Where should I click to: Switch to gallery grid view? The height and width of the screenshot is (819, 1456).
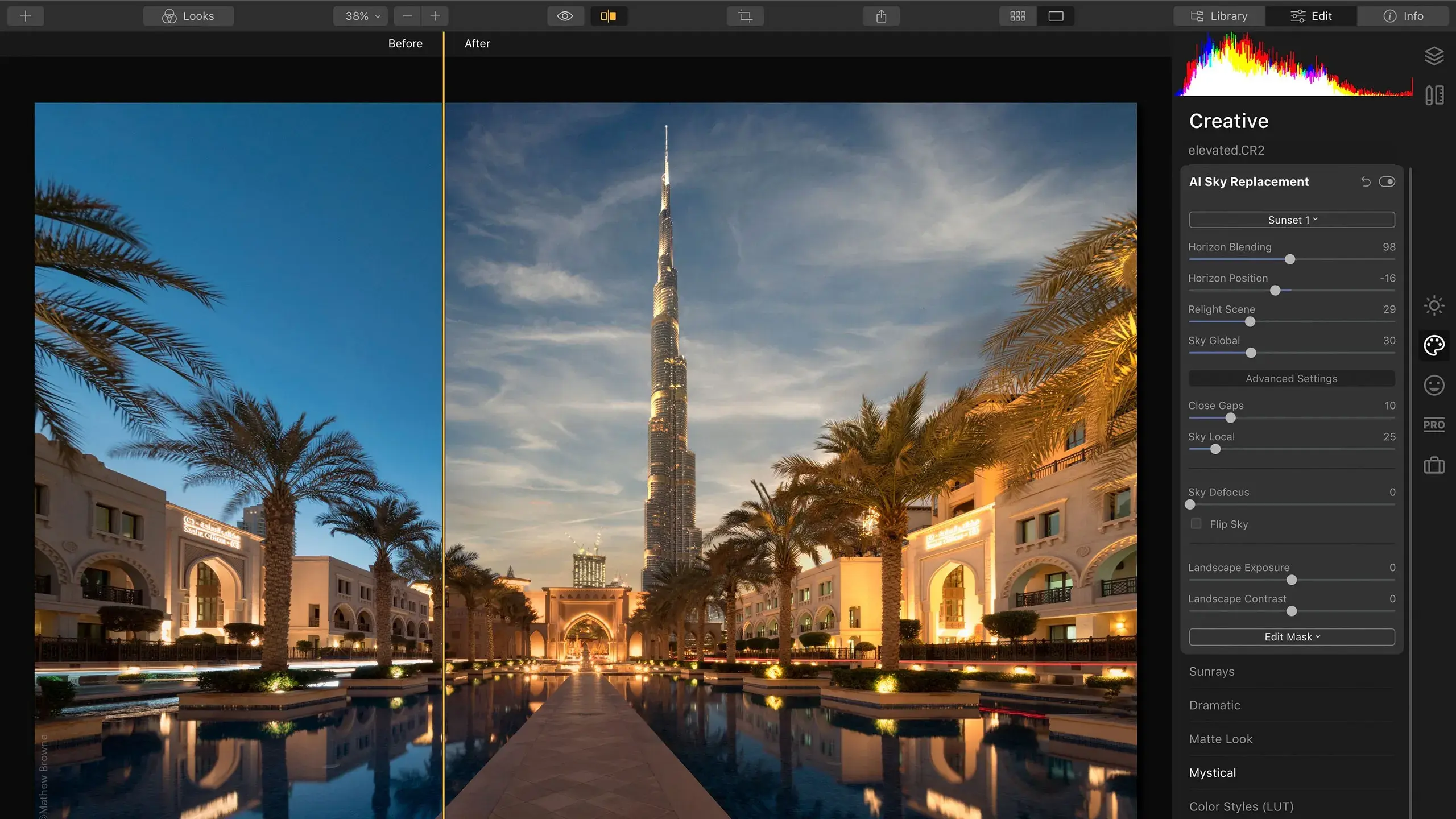click(1017, 16)
